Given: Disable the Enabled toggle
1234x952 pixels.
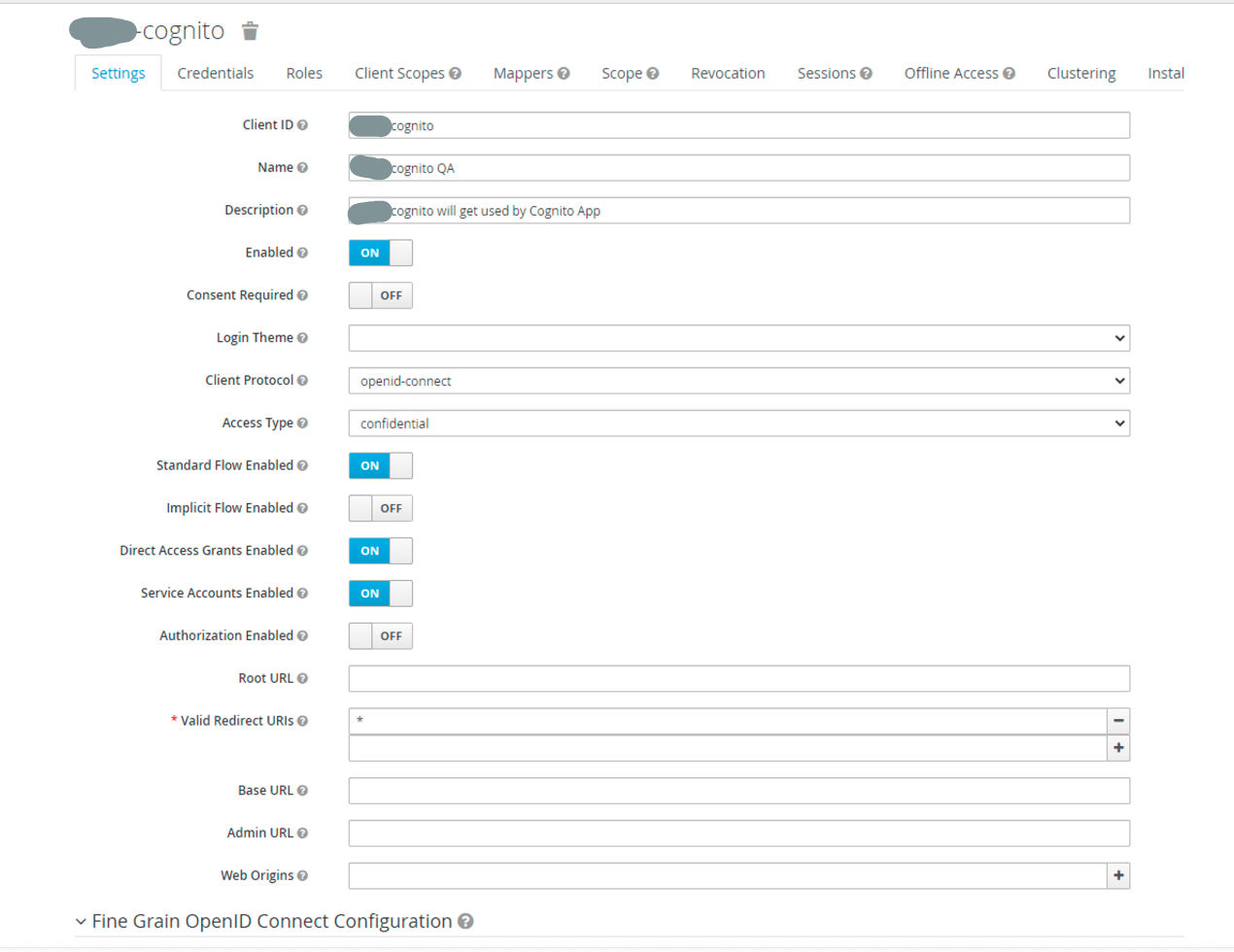Looking at the screenshot, I should [x=380, y=253].
